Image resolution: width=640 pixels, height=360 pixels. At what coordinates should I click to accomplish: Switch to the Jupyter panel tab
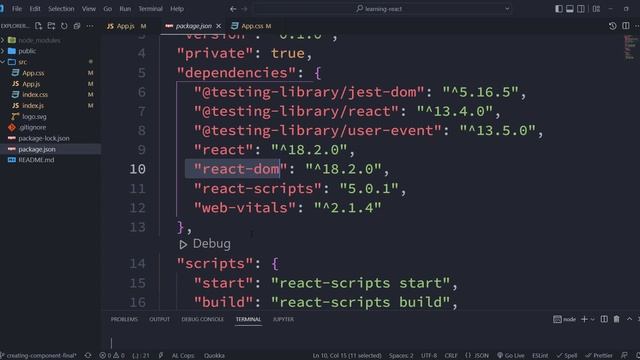[x=283, y=319]
